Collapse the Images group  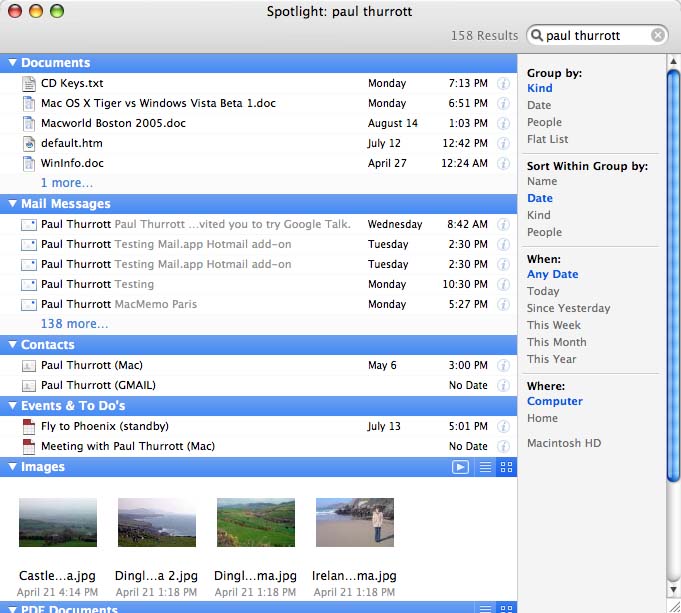click(x=13, y=467)
